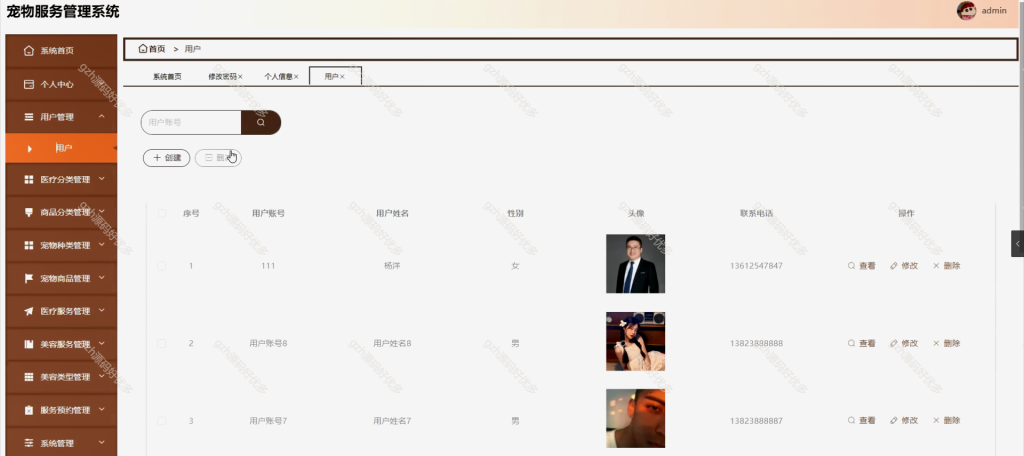This screenshot has height=456, width=1024.
Task: Click the paper-plane icon beside 医疗服务管理
Action: [x=28, y=312]
